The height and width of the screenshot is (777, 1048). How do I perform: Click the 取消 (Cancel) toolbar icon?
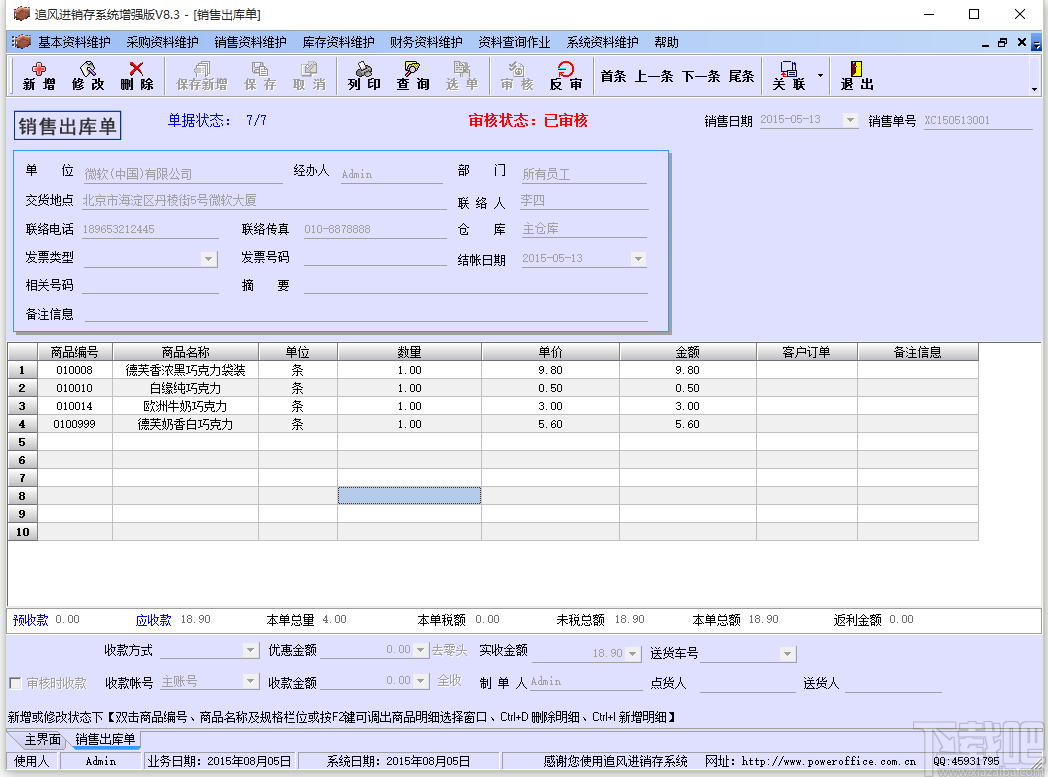coord(309,75)
